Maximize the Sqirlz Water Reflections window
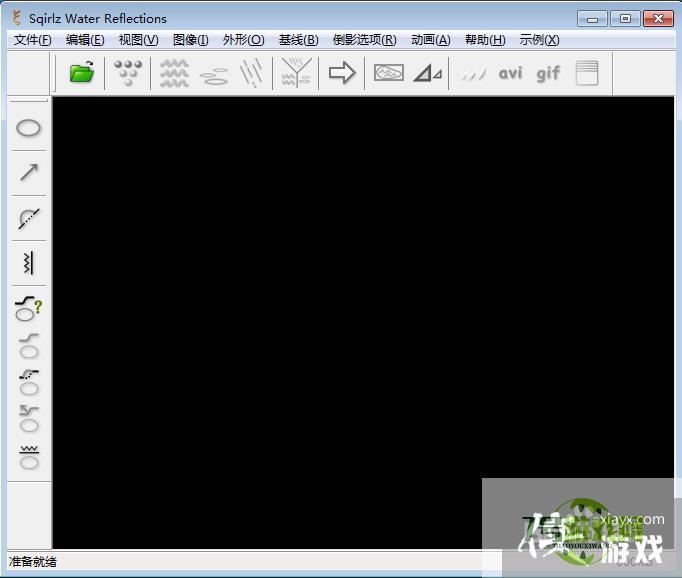The width and height of the screenshot is (682, 578). (x=625, y=19)
